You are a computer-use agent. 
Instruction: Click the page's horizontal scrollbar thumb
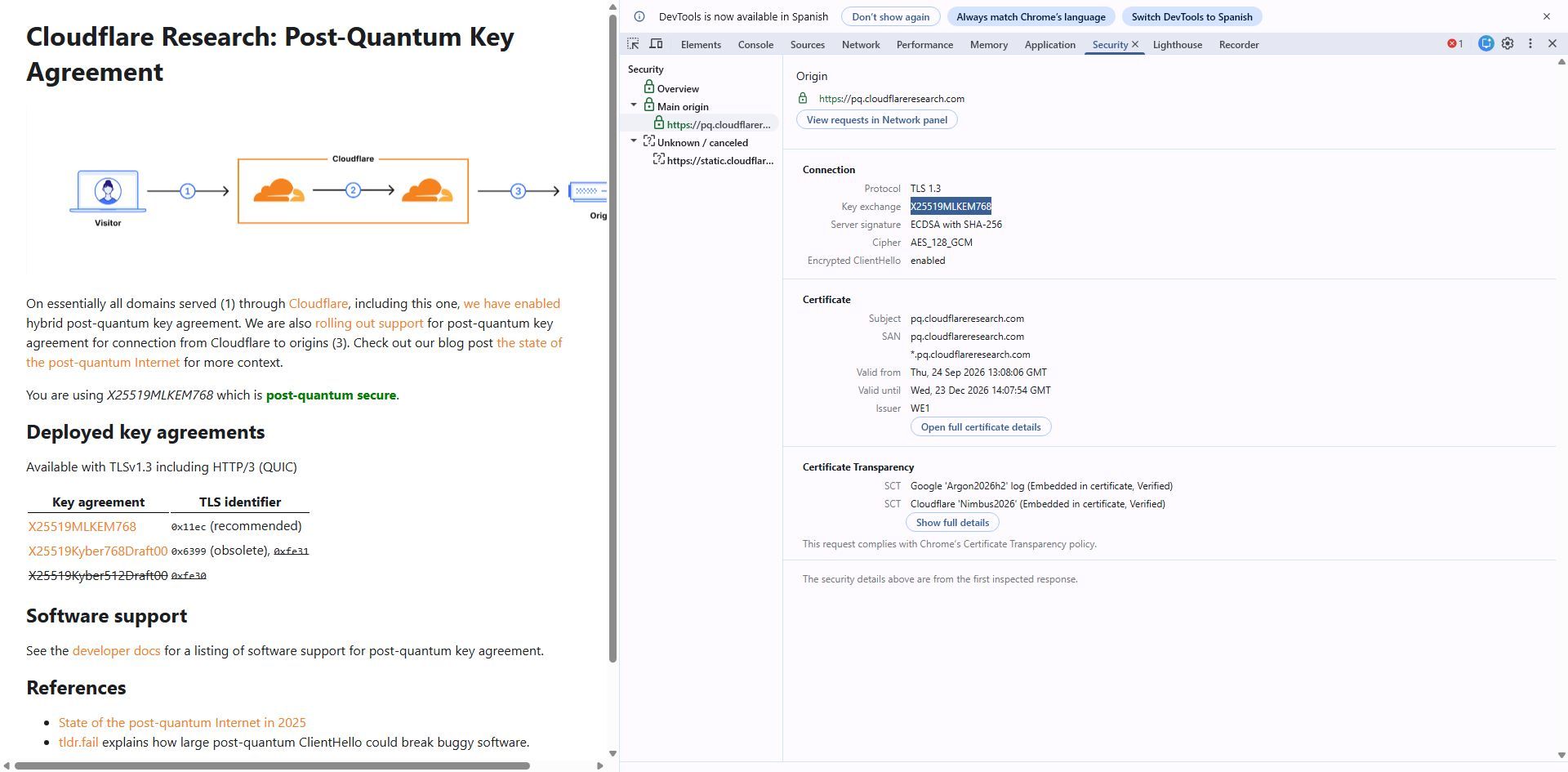pos(272,765)
